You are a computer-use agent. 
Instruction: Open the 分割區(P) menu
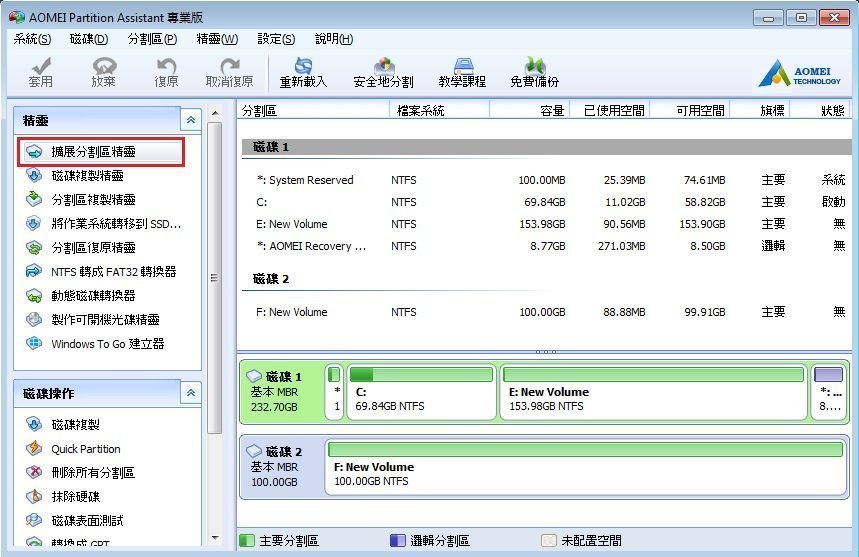pos(152,39)
